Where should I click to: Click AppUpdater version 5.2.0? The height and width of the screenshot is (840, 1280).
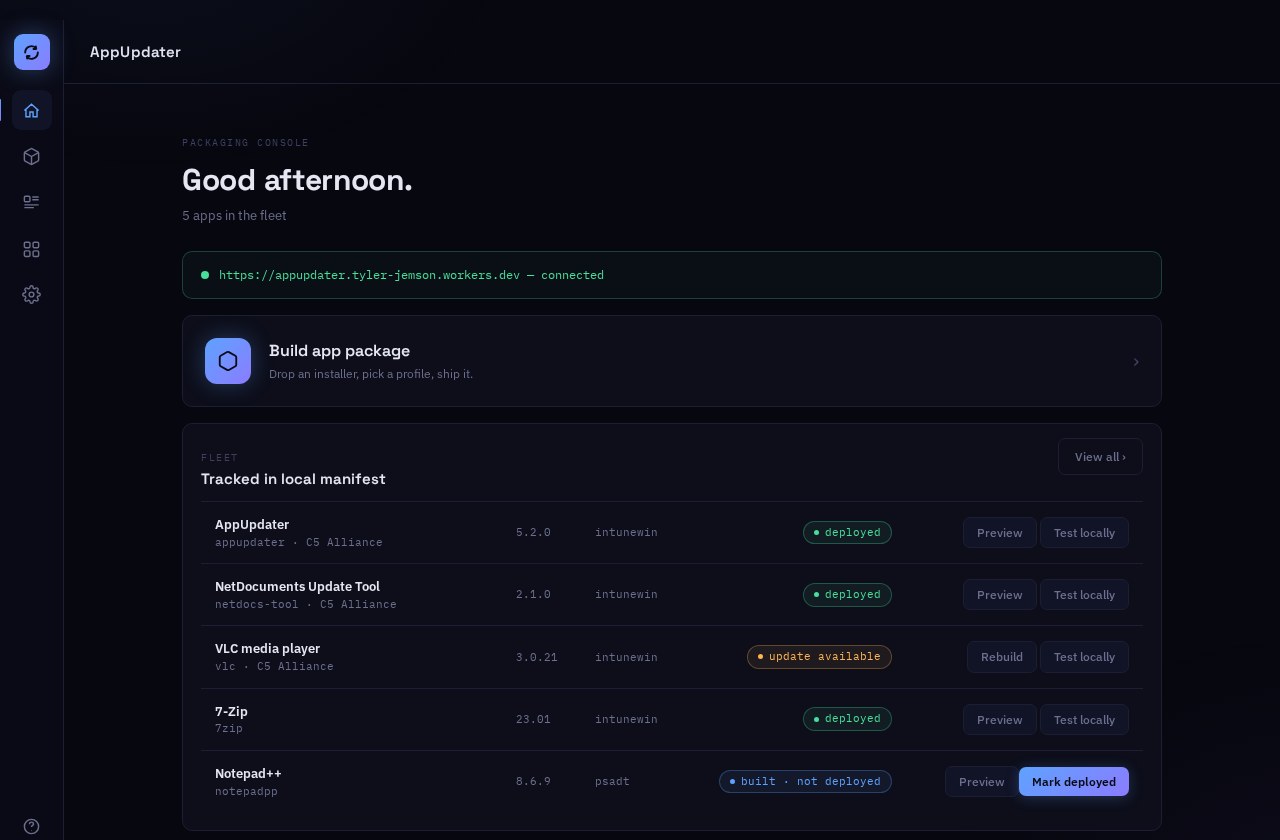[533, 532]
